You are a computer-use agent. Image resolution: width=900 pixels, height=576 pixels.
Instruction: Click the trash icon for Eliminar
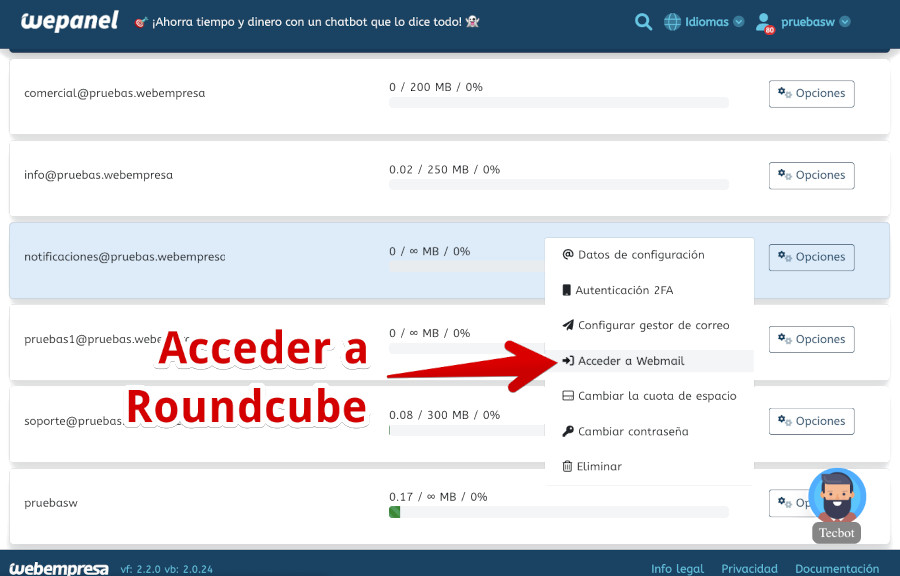(567, 466)
